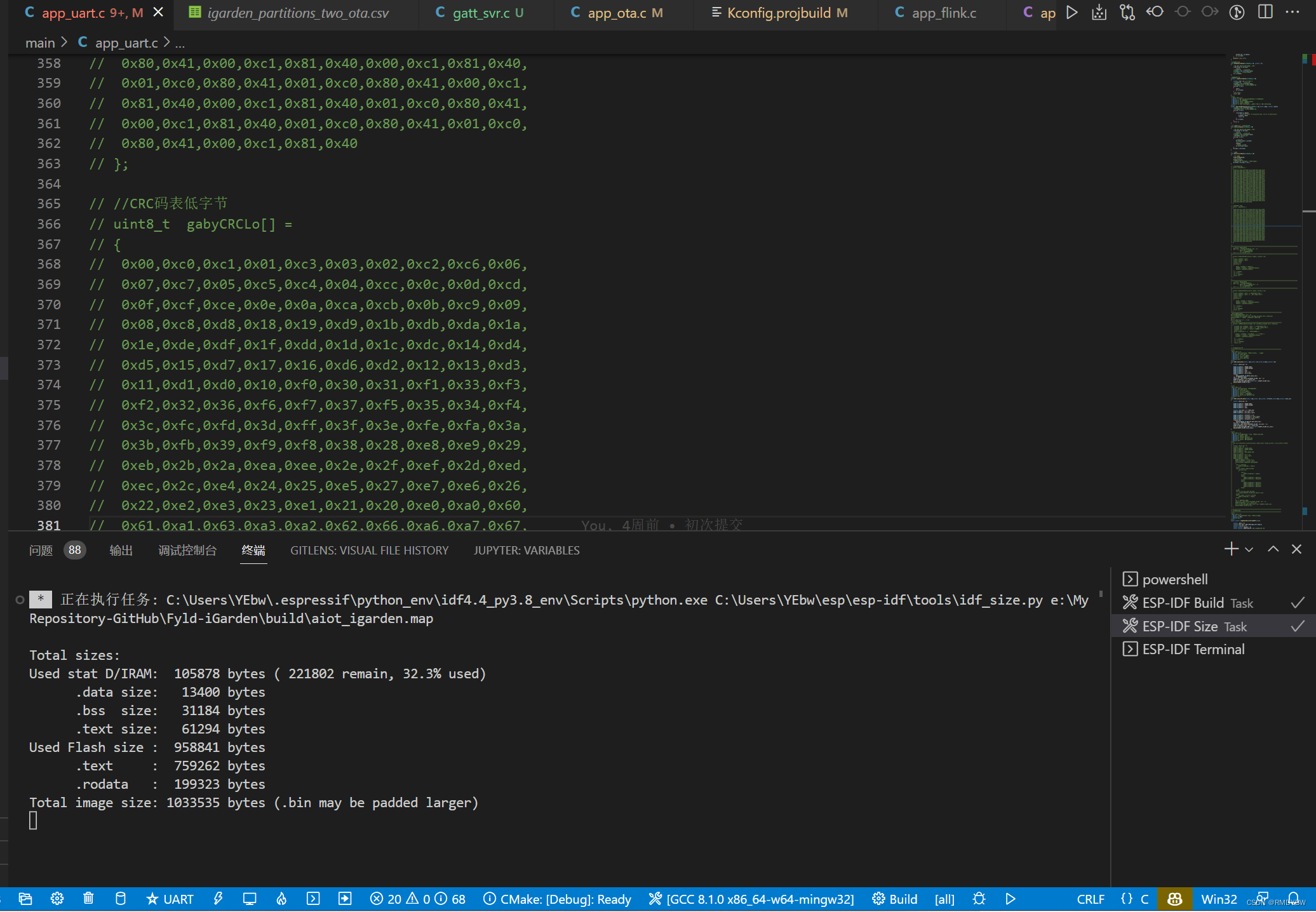This screenshot has height=912, width=1316.
Task: Go to previous revision with the left arrow icon
Action: [1155, 12]
